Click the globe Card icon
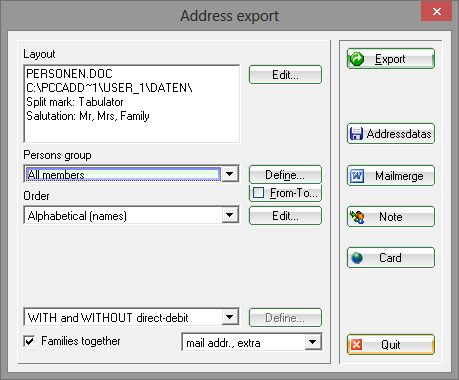Viewport: 459px width, 380px height. tap(357, 258)
